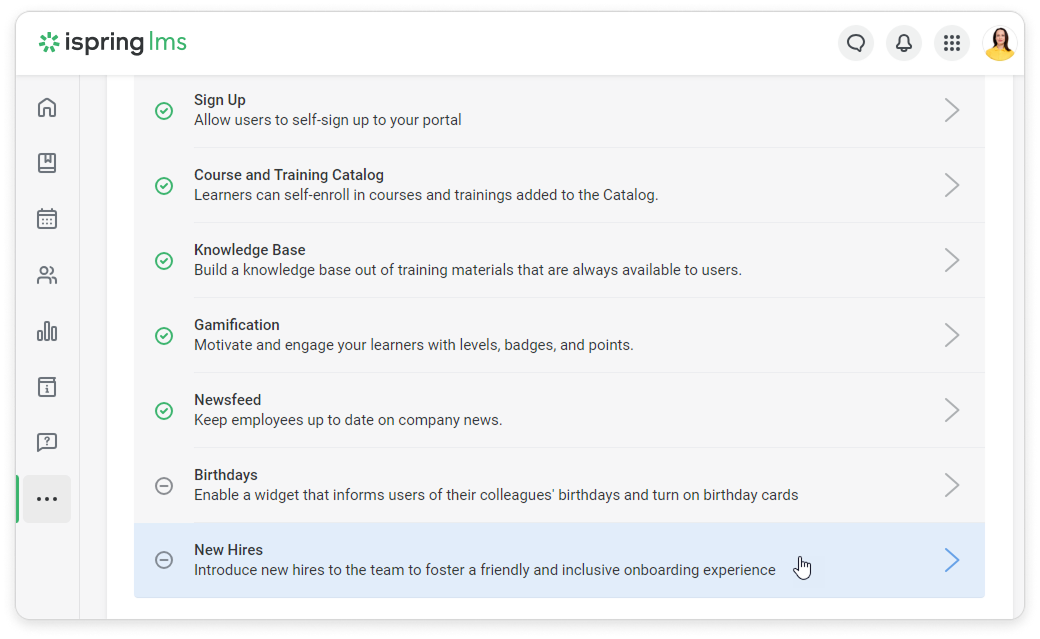This screenshot has width=1040, height=639.
Task: Open the apps grid icon
Action: (x=952, y=43)
